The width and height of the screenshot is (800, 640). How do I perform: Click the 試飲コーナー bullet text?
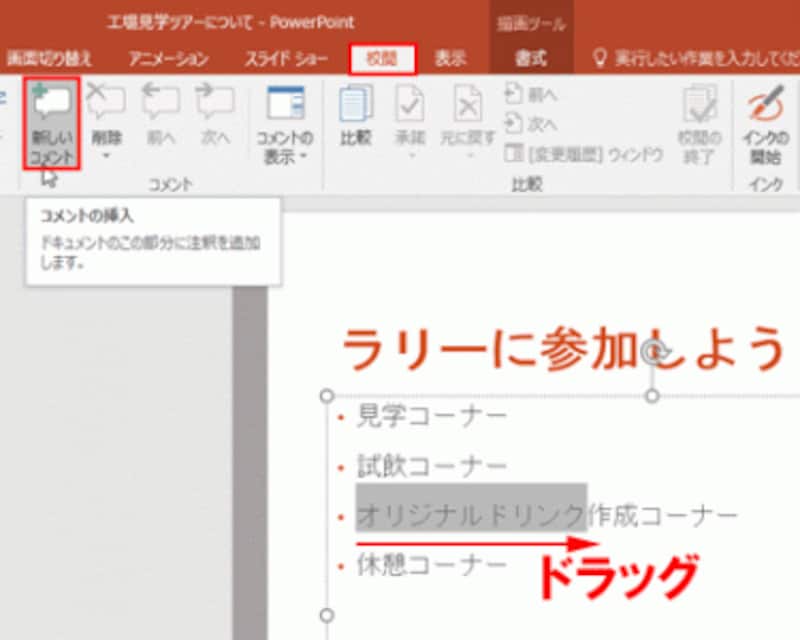click(x=432, y=465)
